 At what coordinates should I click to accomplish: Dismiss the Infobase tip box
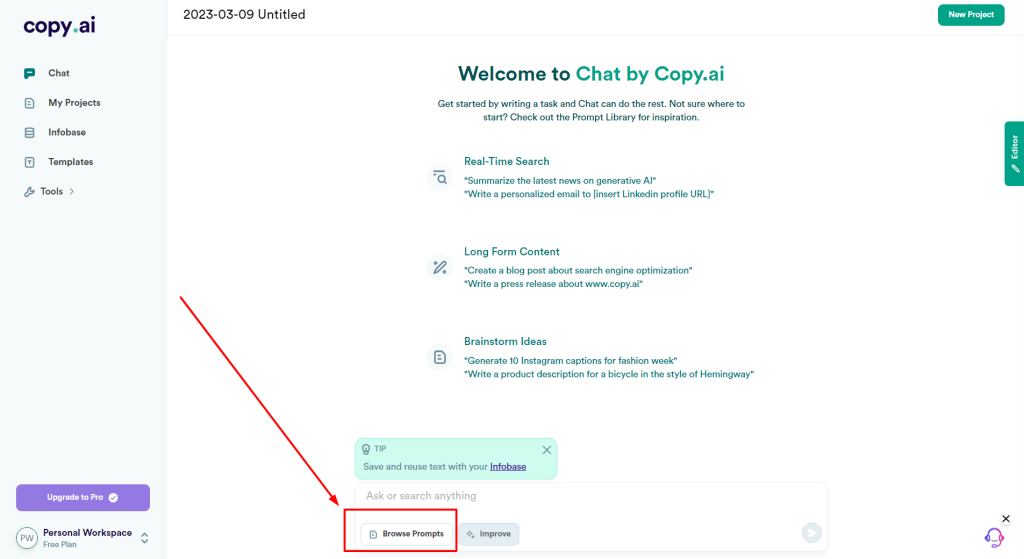[547, 450]
